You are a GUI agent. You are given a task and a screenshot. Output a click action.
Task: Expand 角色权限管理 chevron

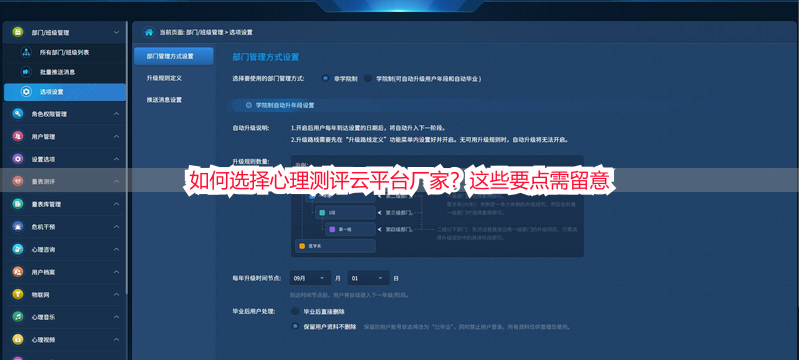[116, 114]
